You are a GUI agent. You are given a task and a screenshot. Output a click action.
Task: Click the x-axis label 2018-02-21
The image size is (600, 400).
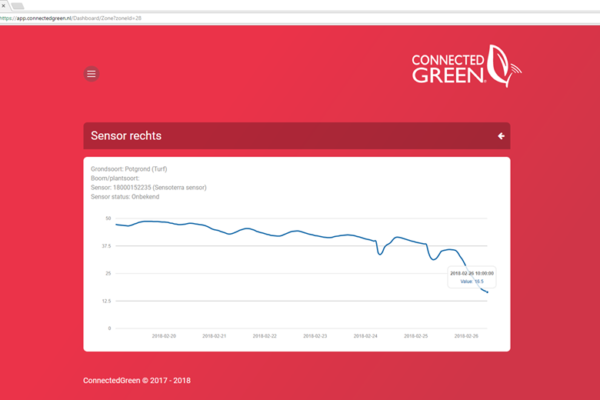click(214, 336)
